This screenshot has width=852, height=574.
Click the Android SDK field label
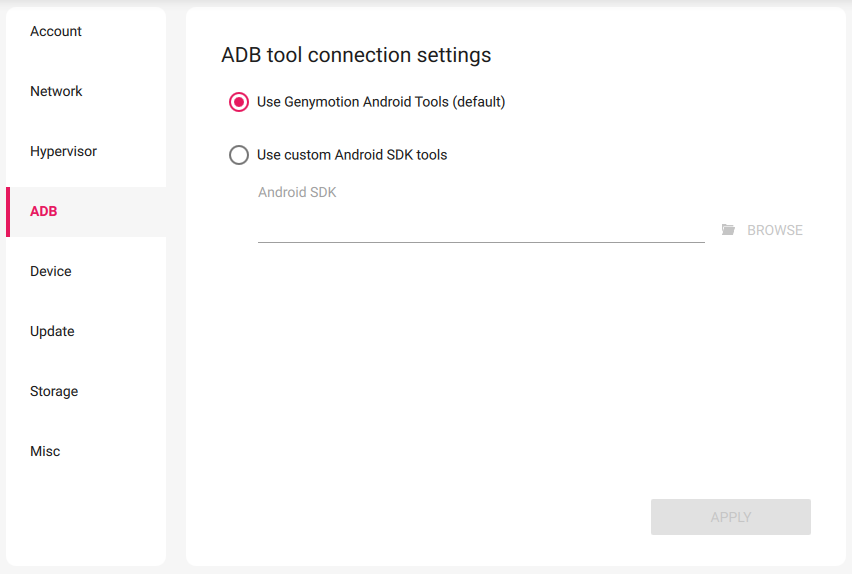point(297,192)
